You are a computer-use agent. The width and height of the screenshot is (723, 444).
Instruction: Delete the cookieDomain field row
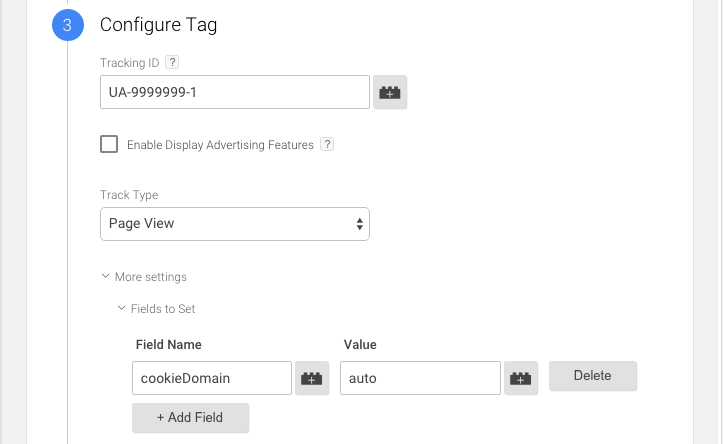(592, 376)
